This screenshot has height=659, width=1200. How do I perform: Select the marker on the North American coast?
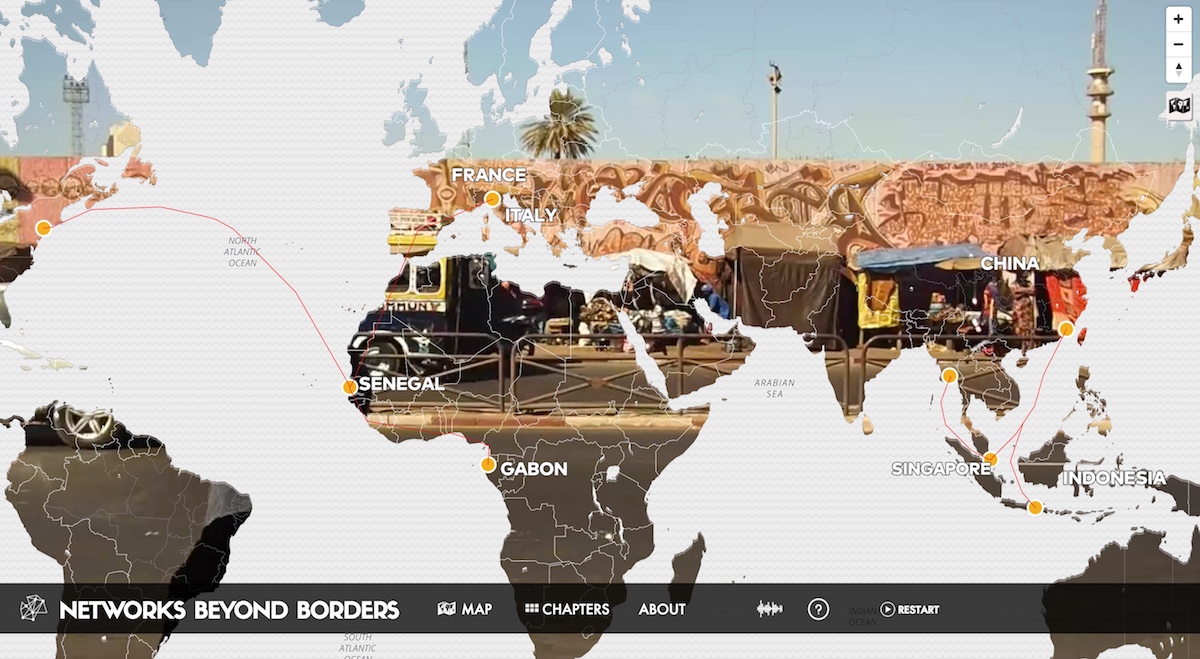coord(43,228)
